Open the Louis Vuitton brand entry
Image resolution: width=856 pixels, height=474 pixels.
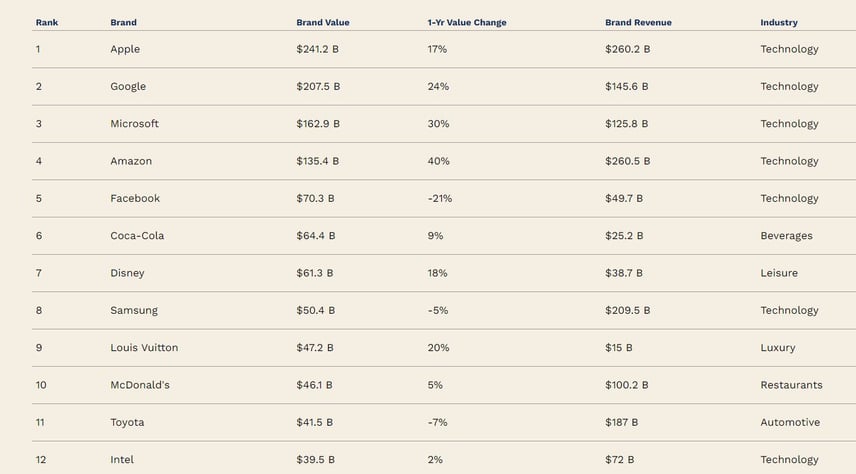144,347
